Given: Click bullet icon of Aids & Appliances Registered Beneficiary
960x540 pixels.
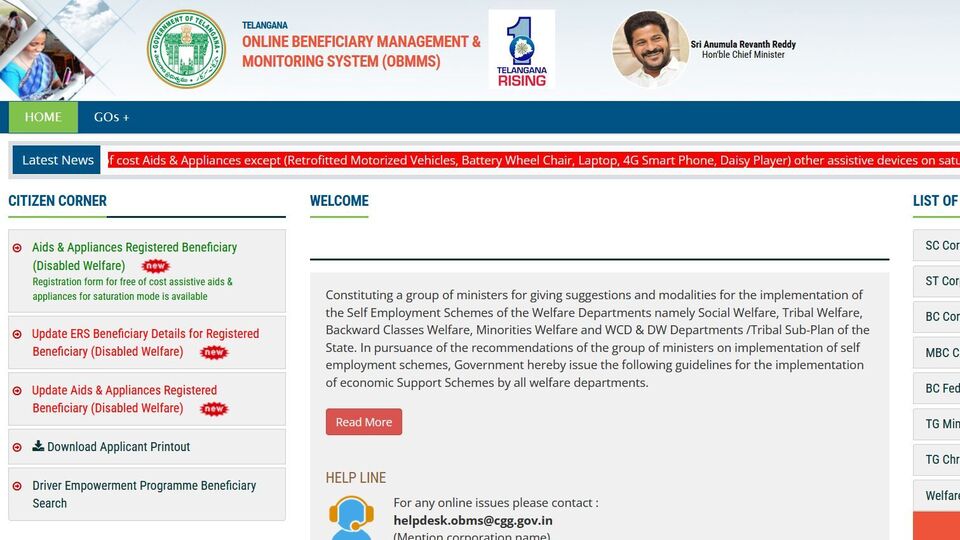Looking at the screenshot, I should [17, 248].
